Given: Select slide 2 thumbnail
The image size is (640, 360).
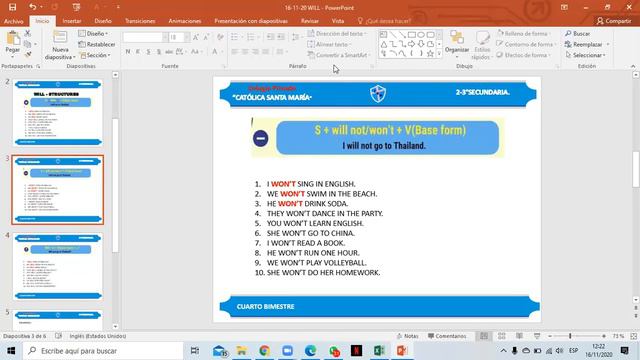Looking at the screenshot, I should (x=58, y=113).
